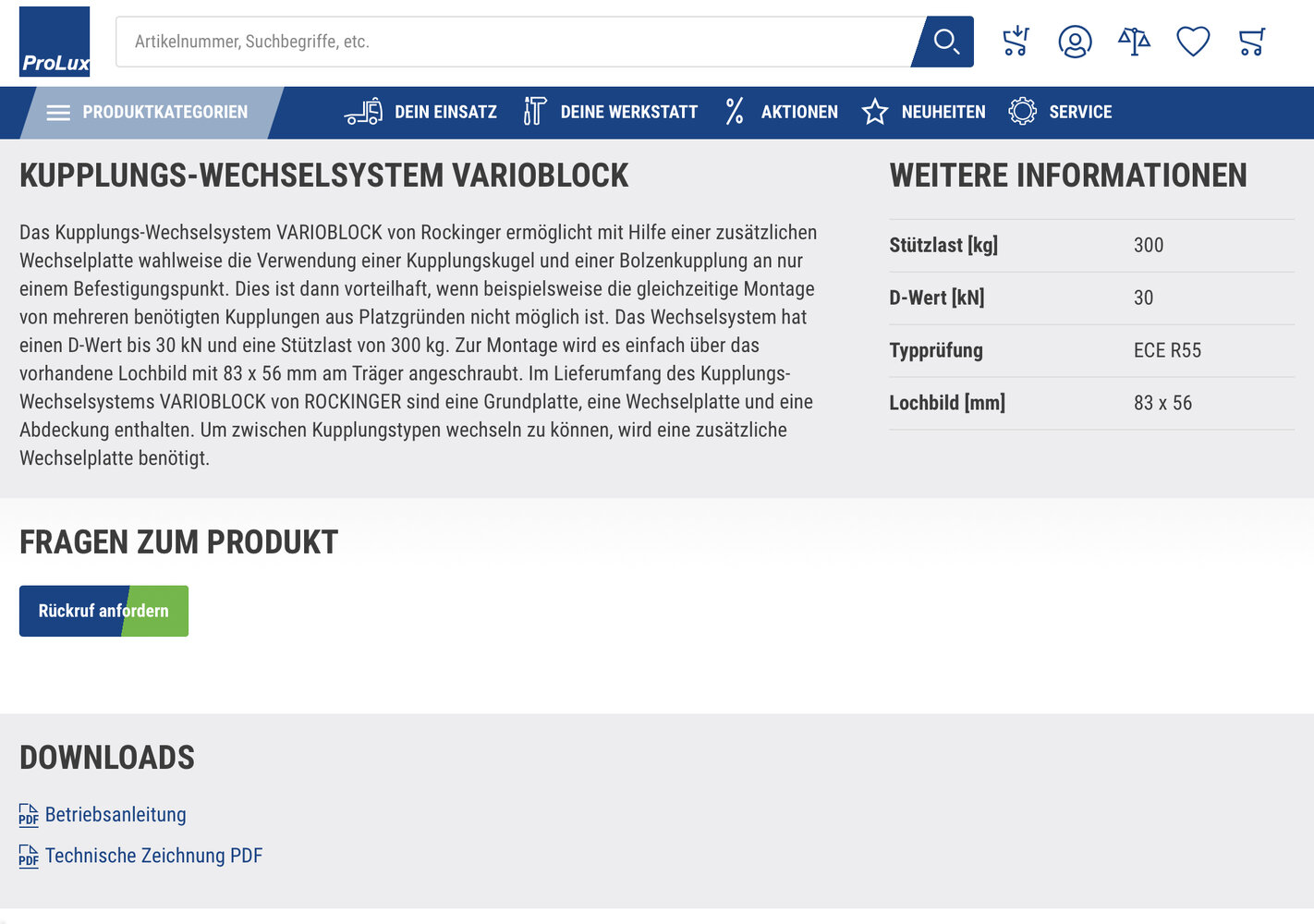
Task: Click the Lochbild [mm] label
Action: [947, 403]
